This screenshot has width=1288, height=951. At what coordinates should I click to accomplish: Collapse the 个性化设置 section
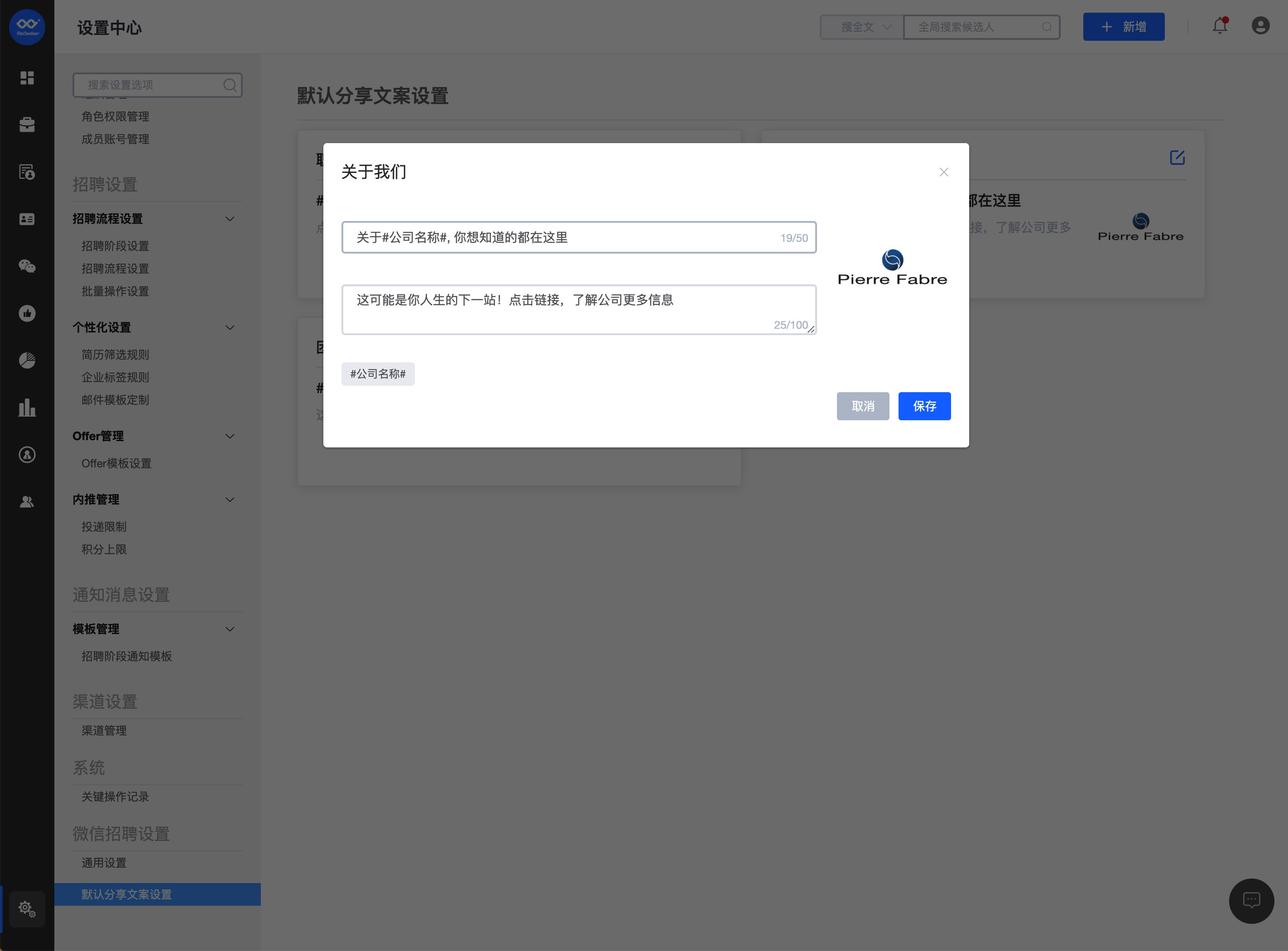point(230,327)
